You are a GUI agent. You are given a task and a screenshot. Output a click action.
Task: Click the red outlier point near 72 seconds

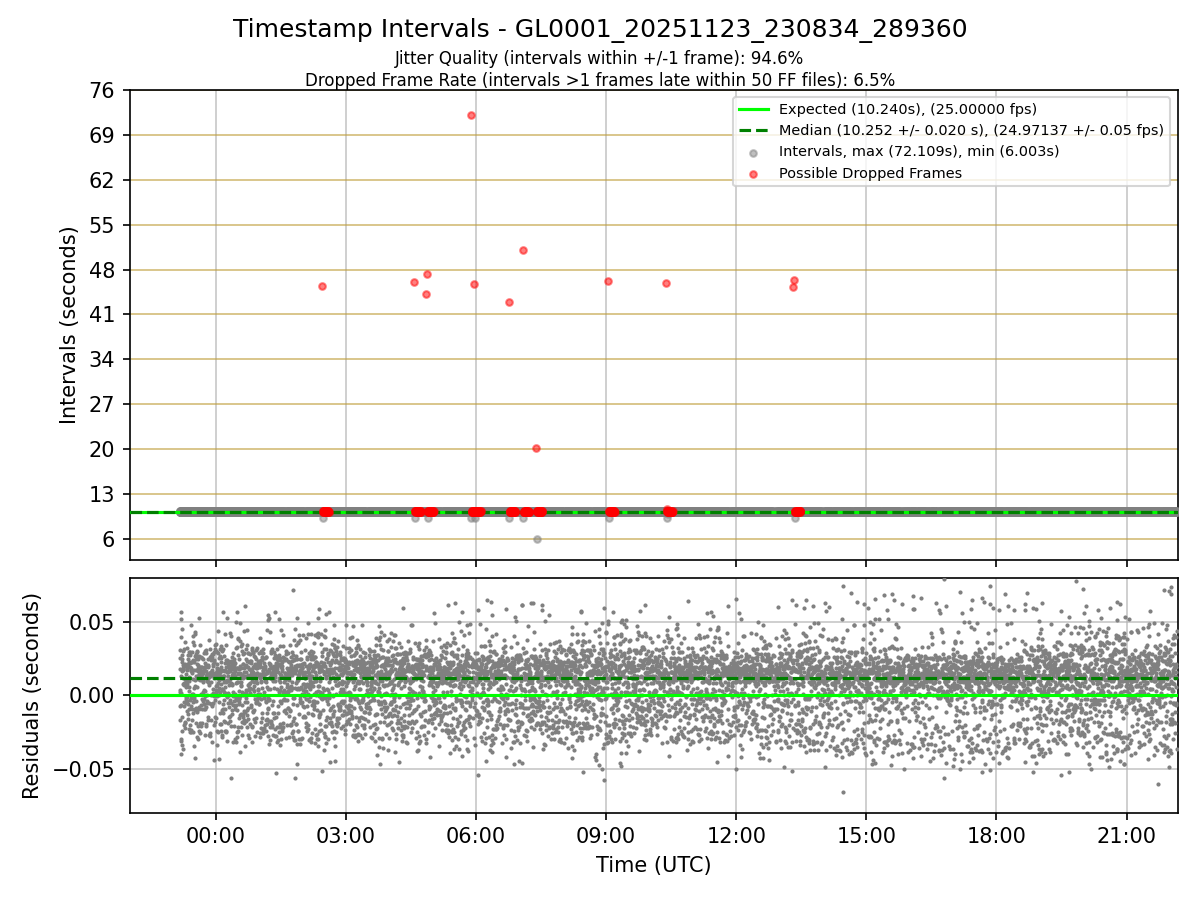471,115
